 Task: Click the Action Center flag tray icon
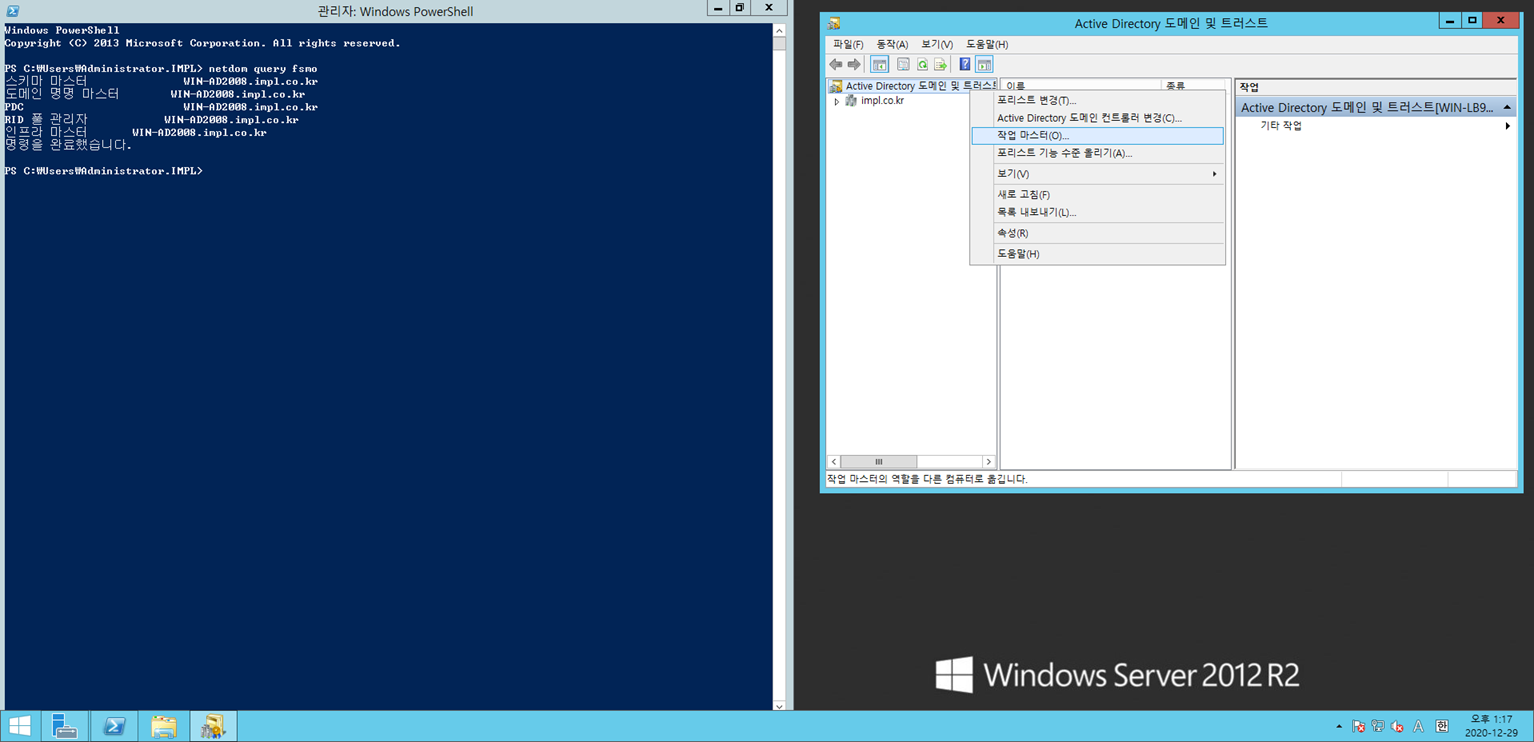pos(1358,727)
